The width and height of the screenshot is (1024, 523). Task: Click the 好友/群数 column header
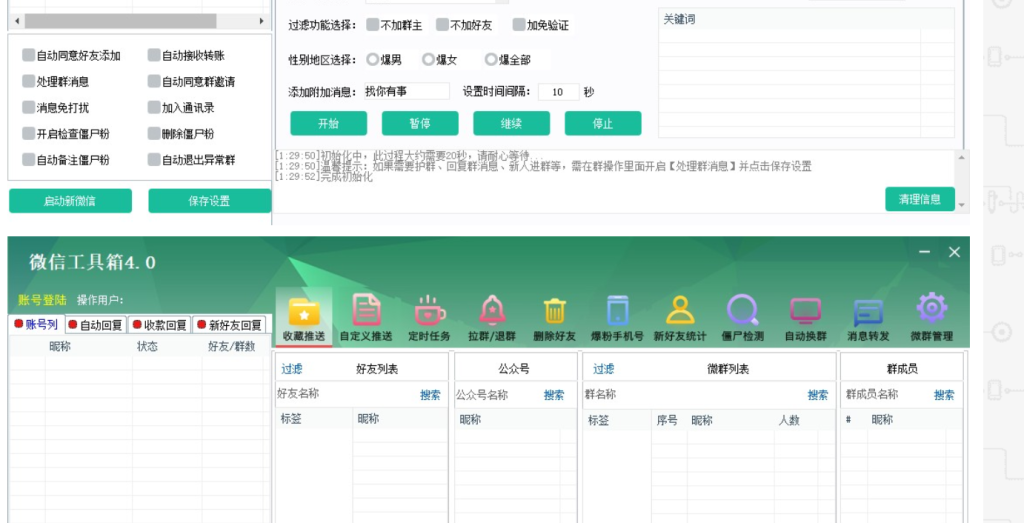point(232,346)
